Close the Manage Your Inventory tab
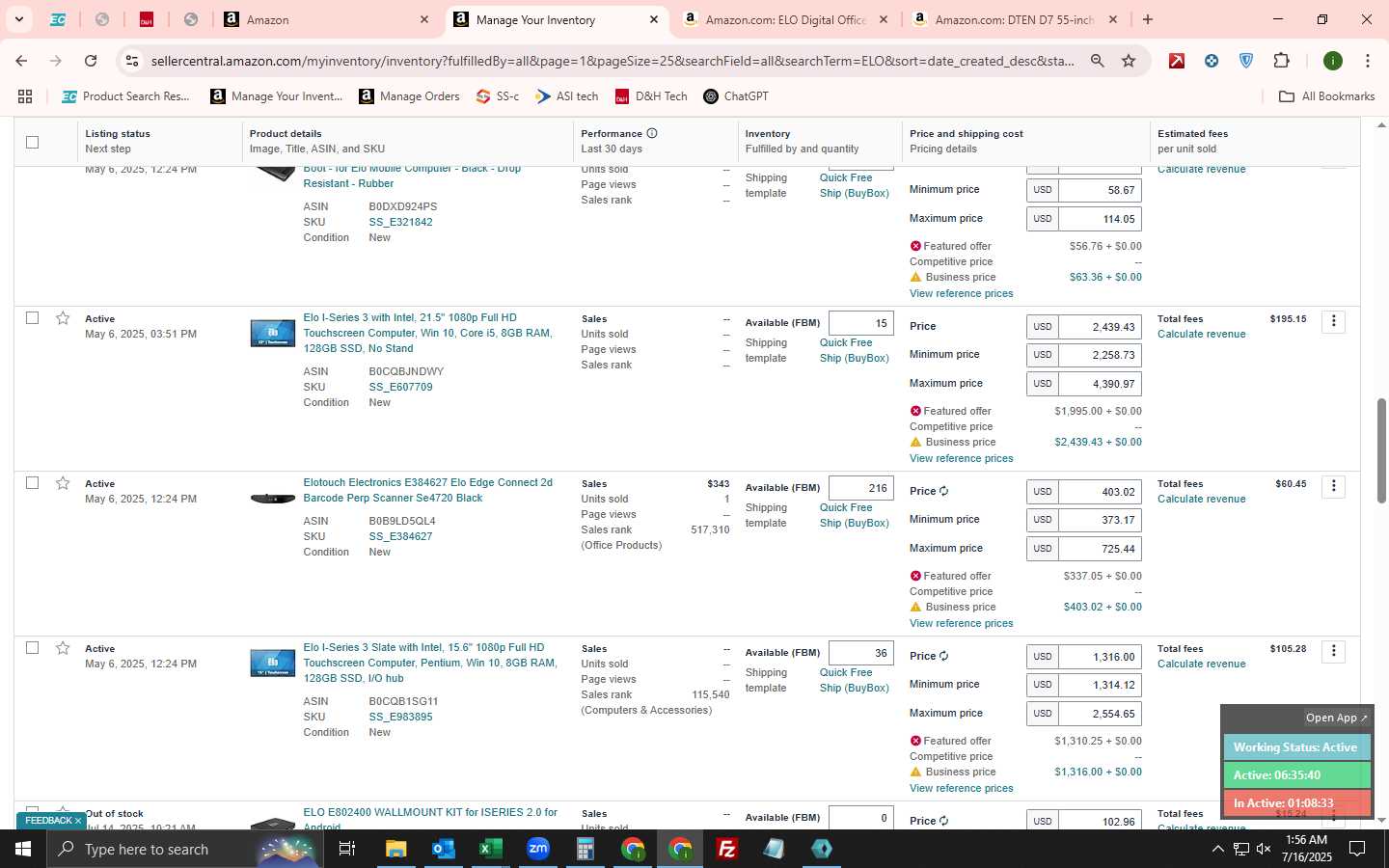This screenshot has height=868, width=1389. 653,19
